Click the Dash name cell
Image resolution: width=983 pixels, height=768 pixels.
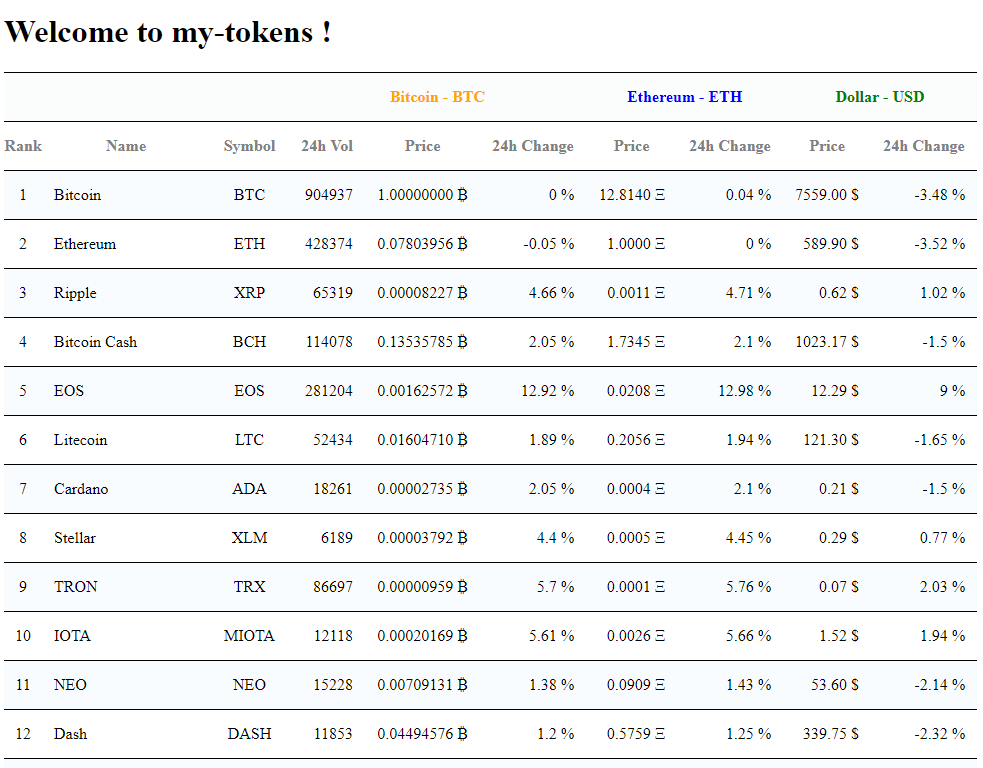click(70, 734)
